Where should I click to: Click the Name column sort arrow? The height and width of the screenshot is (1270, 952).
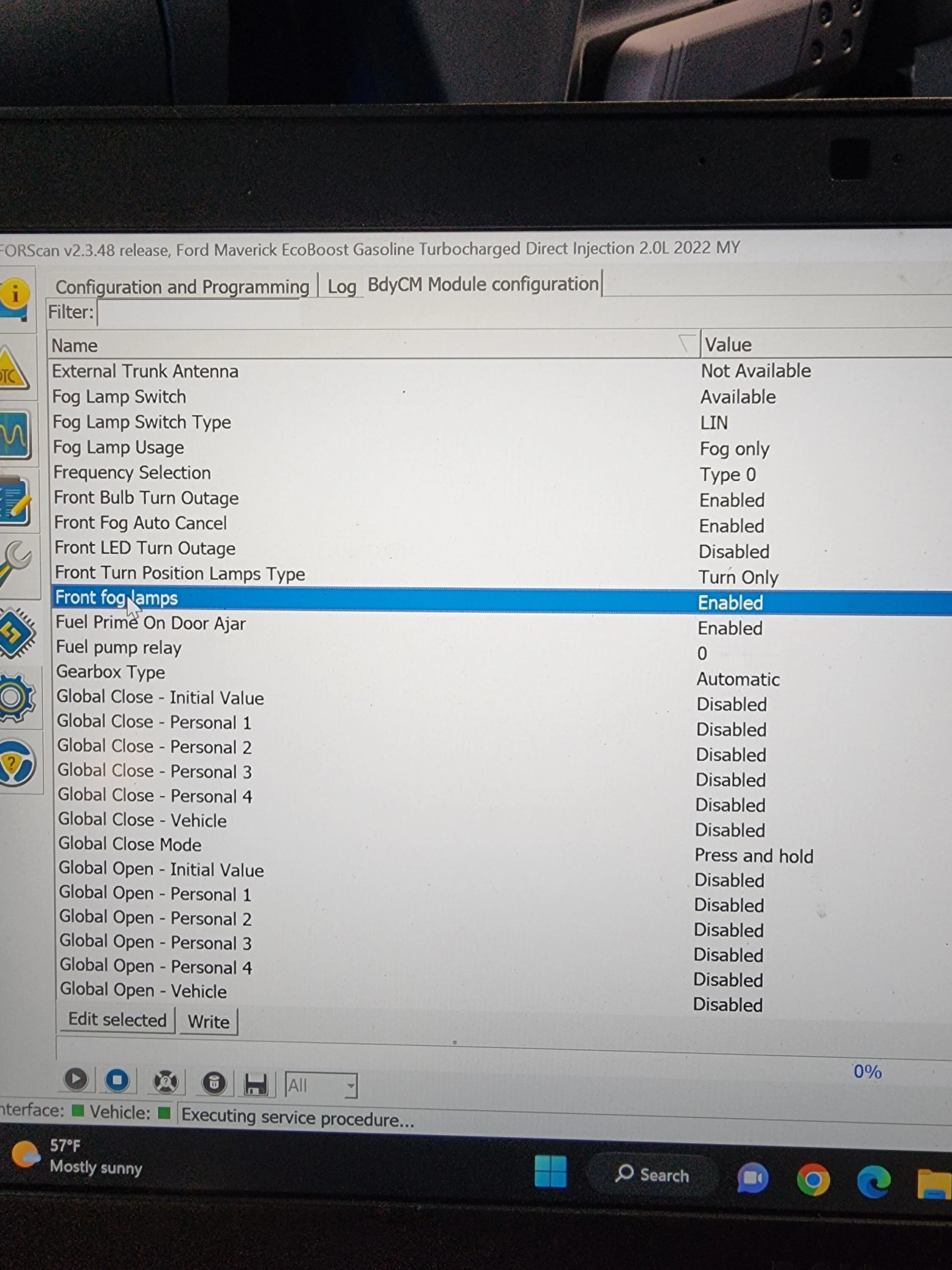(686, 344)
